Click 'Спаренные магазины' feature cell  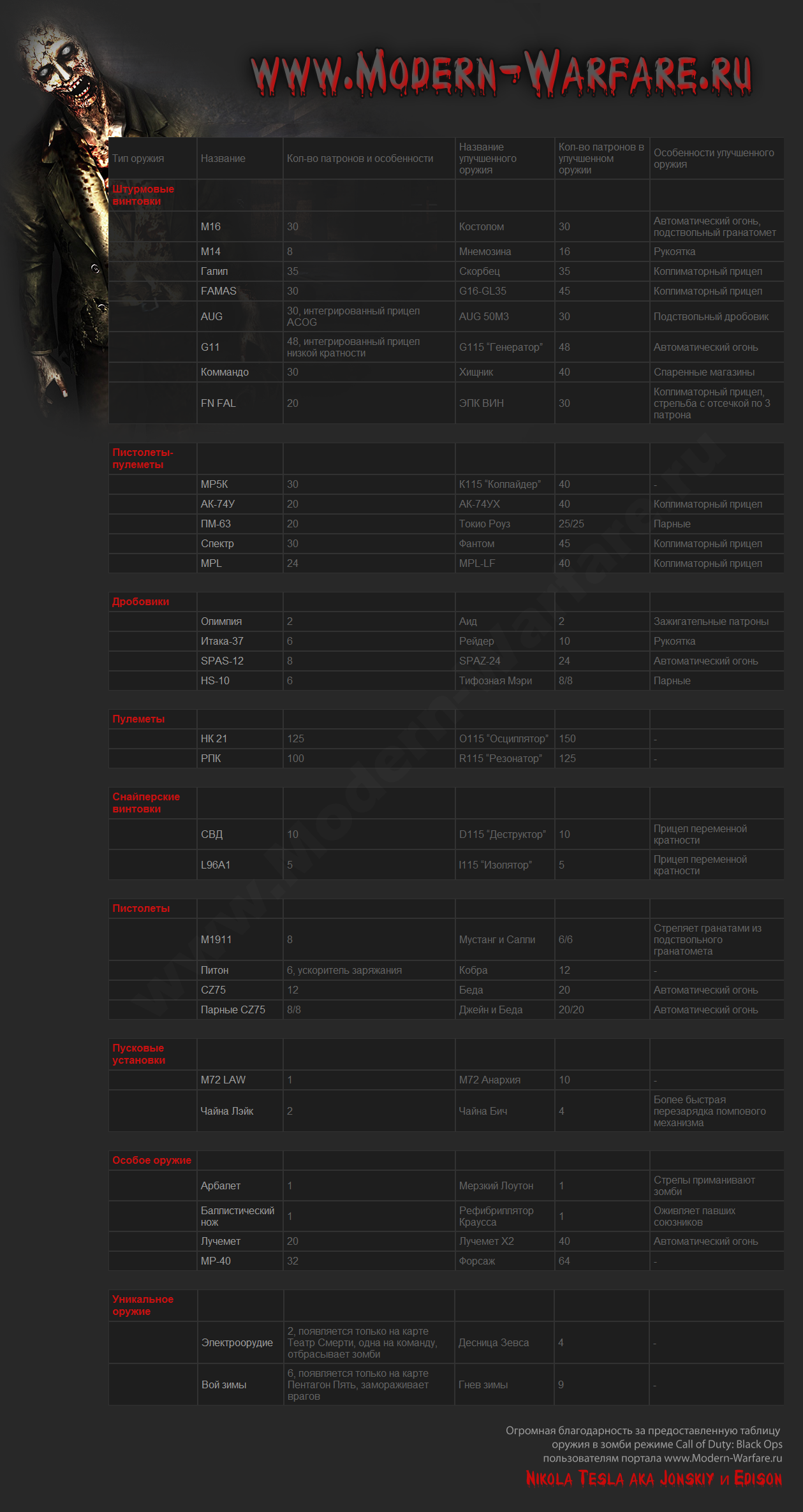(x=717, y=372)
